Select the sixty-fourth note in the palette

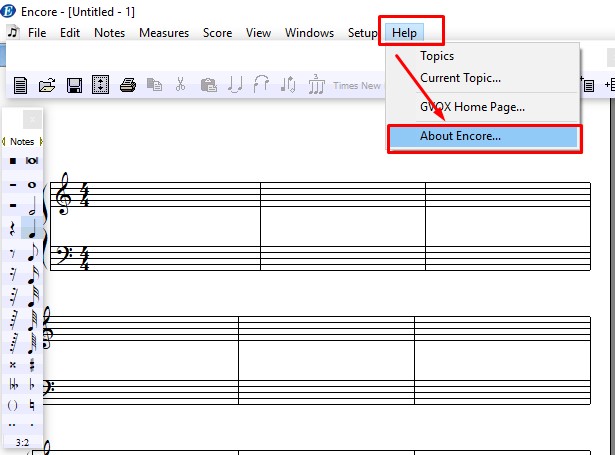click(x=33, y=320)
